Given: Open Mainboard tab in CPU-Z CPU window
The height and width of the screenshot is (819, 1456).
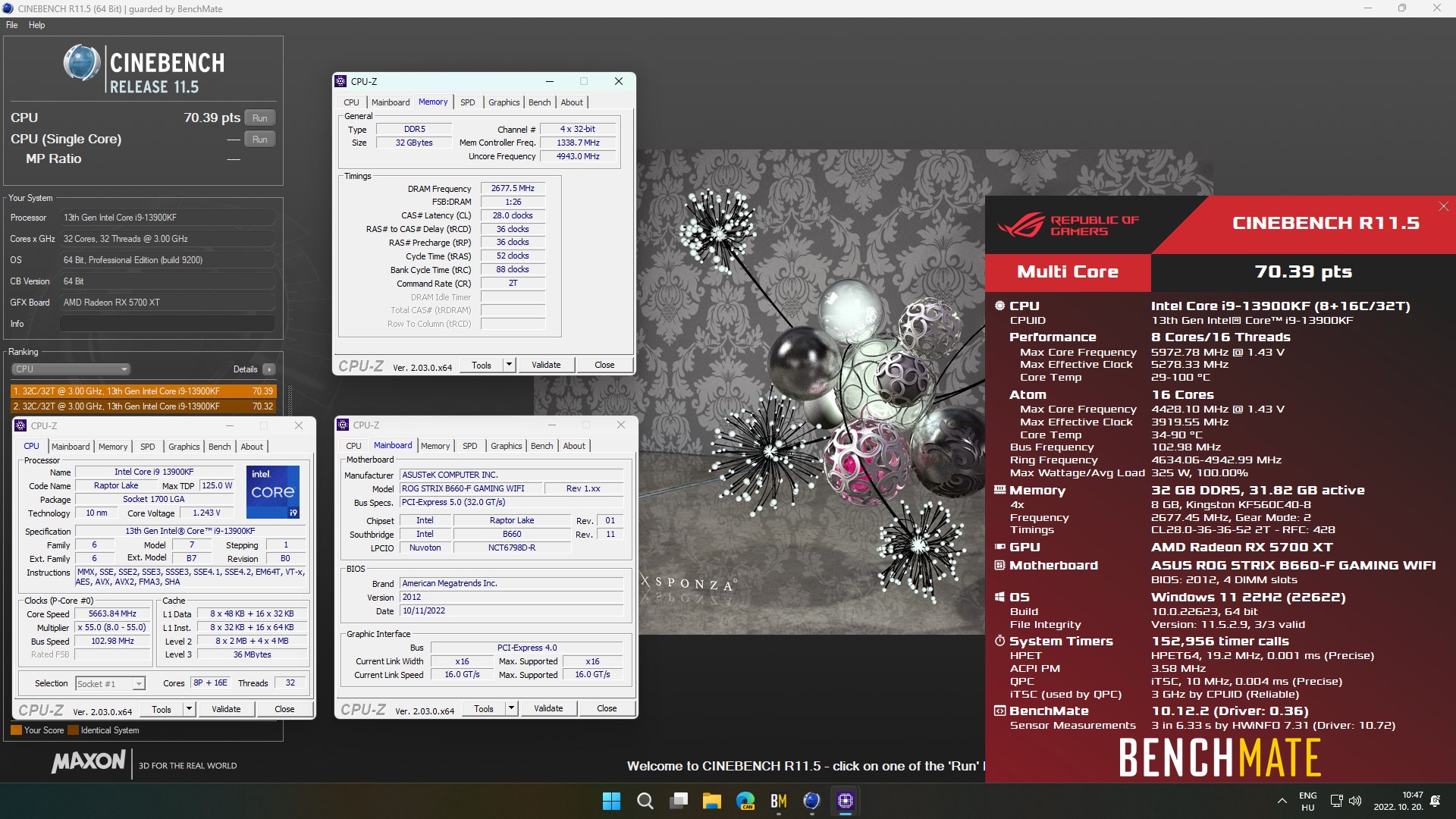Looking at the screenshot, I should 71,447.
